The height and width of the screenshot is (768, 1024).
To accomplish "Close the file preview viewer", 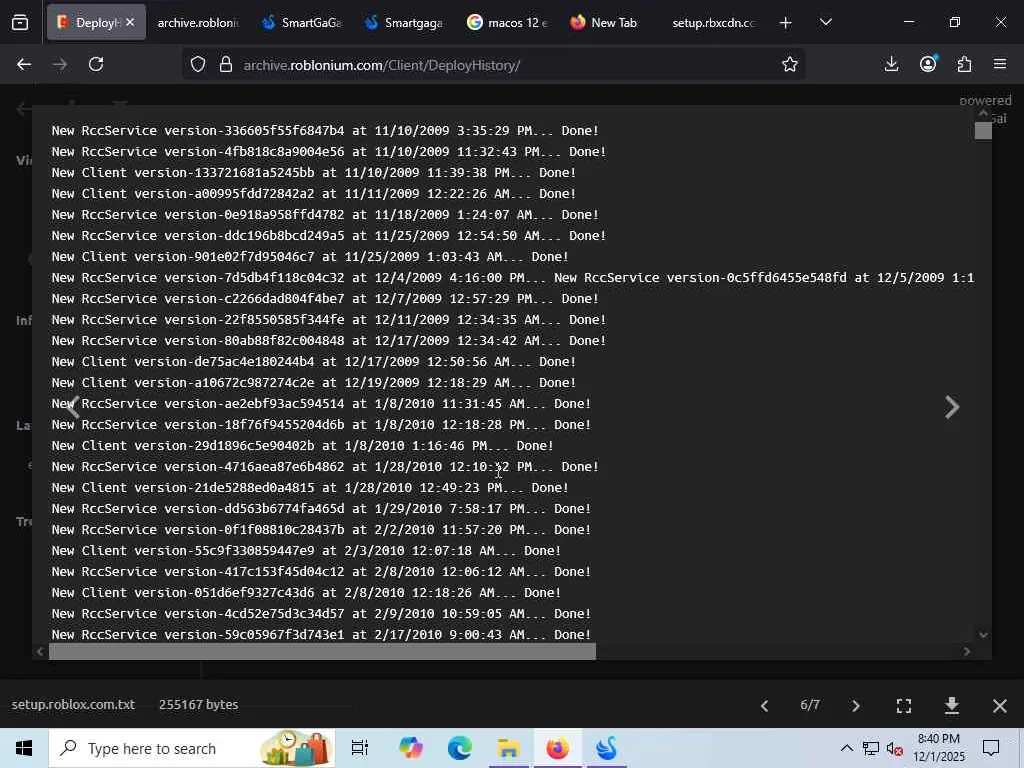I will point(999,706).
